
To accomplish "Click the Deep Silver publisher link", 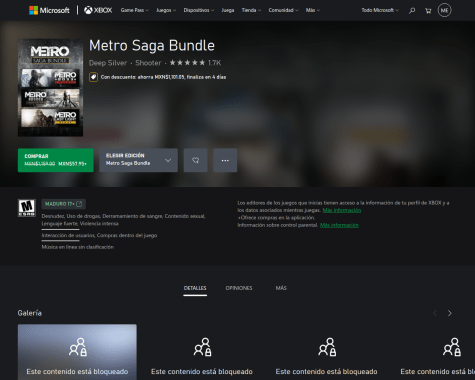I will click(x=108, y=63).
